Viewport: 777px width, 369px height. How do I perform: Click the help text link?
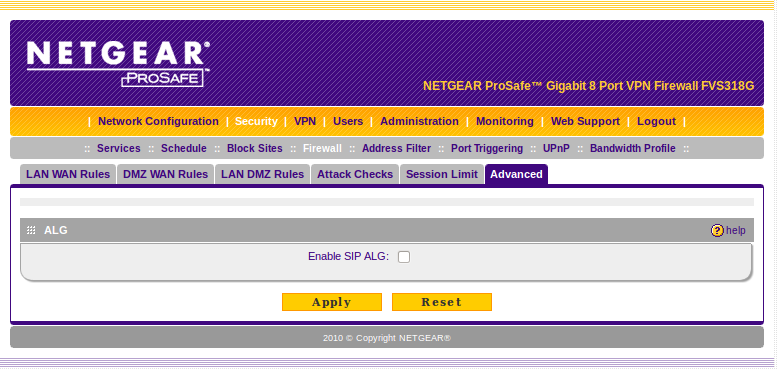click(736, 230)
